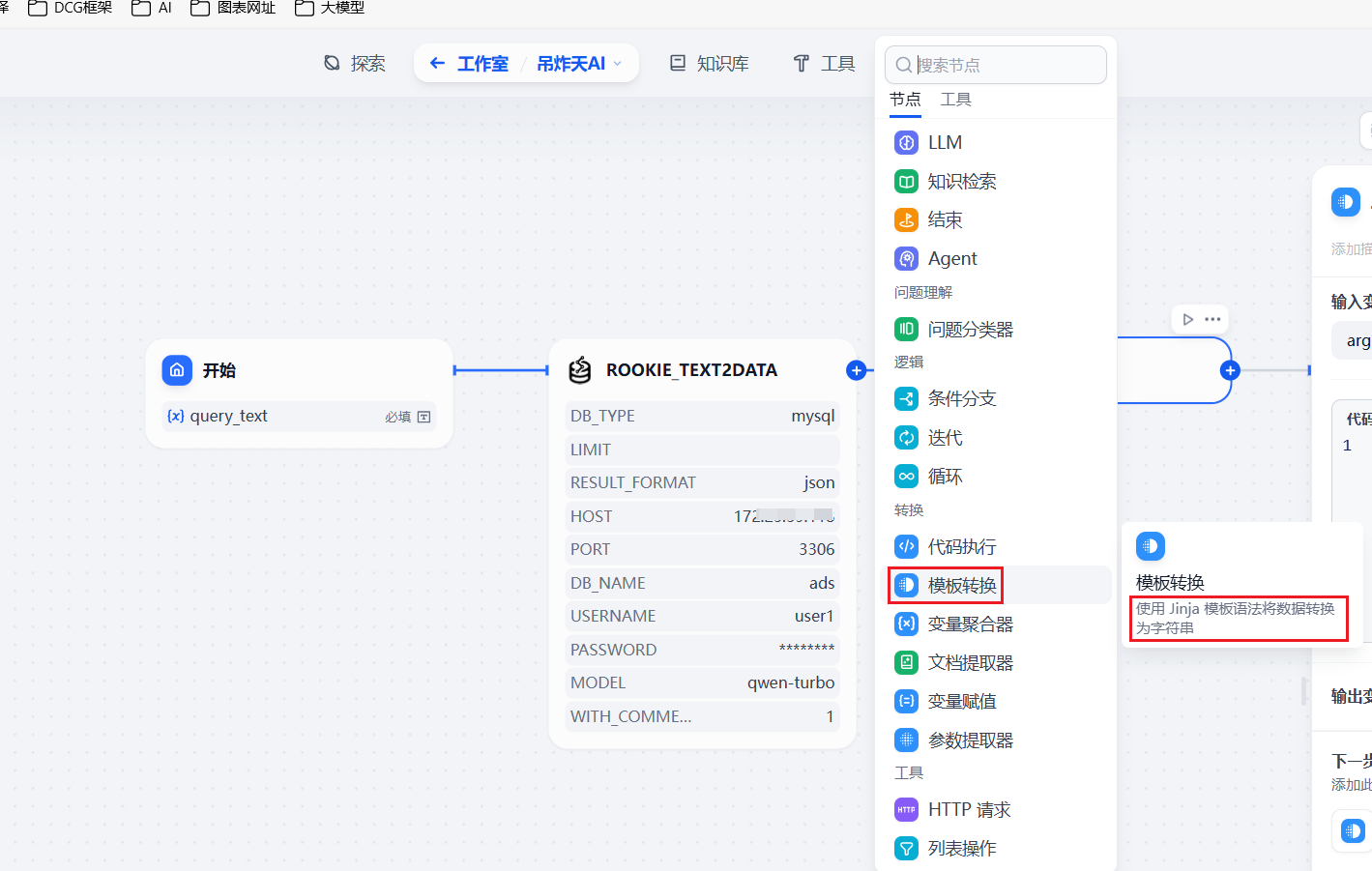This screenshot has width=1372, height=871.
Task: Select the LLM node in the panel
Action: point(944,142)
